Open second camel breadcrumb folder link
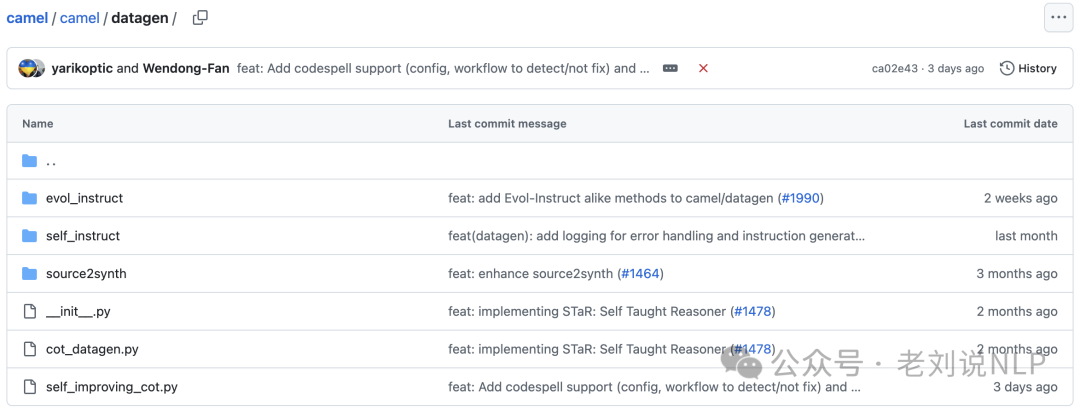 (x=80, y=19)
